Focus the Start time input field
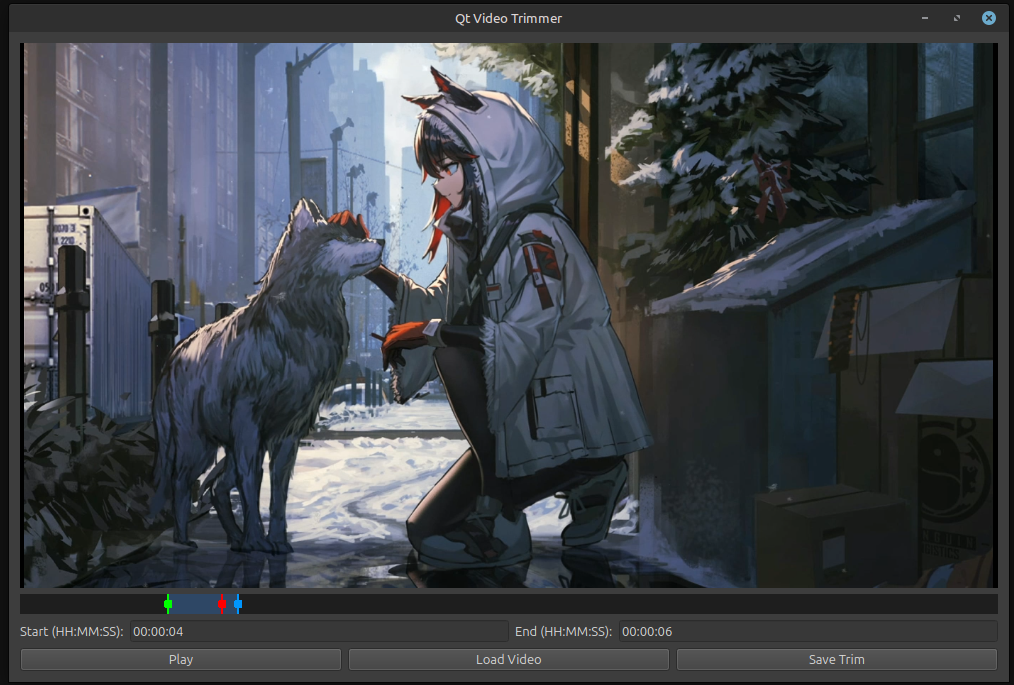Image resolution: width=1014 pixels, height=685 pixels. [319, 631]
